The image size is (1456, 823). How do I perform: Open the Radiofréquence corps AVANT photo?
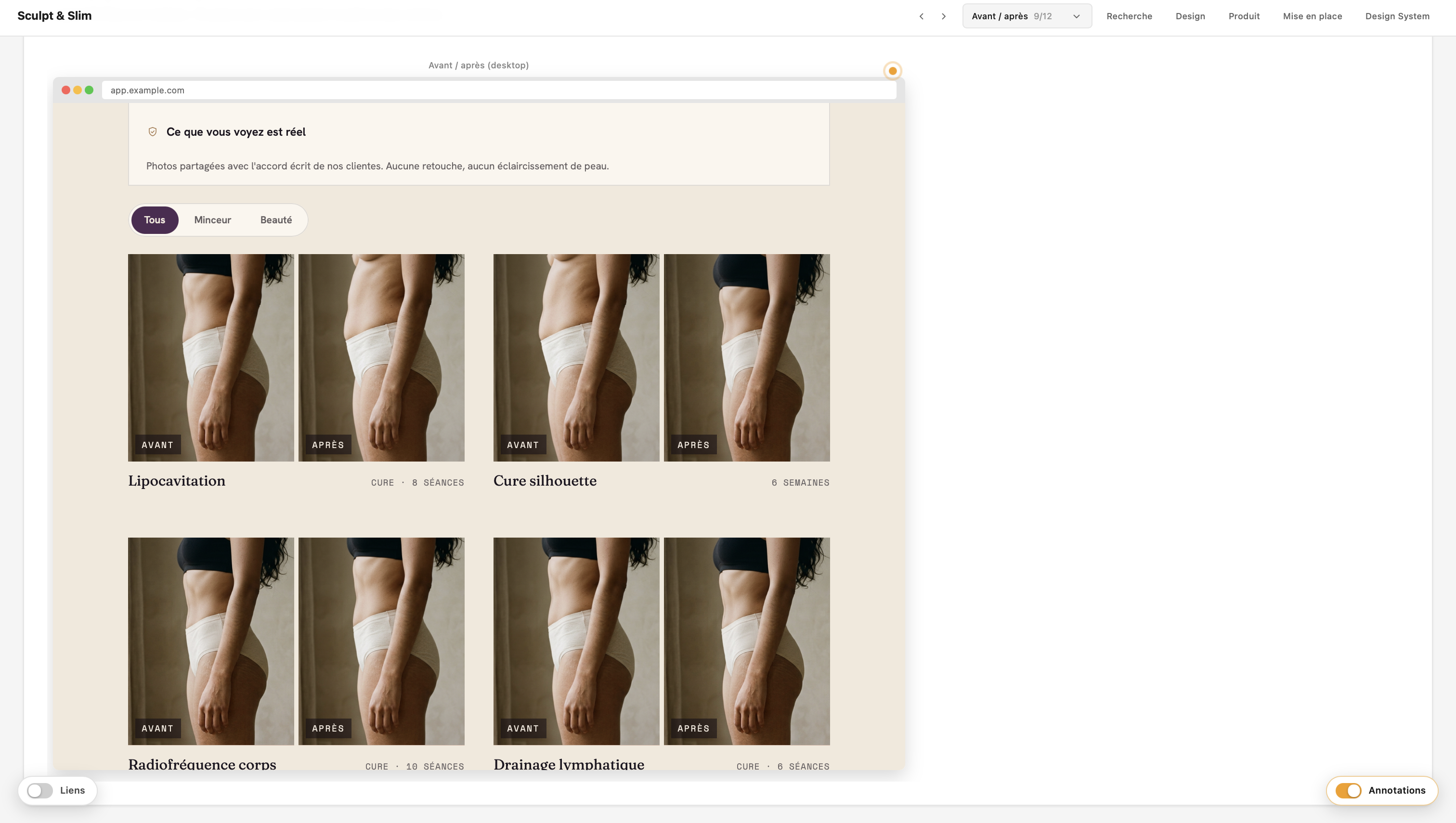[211, 641]
